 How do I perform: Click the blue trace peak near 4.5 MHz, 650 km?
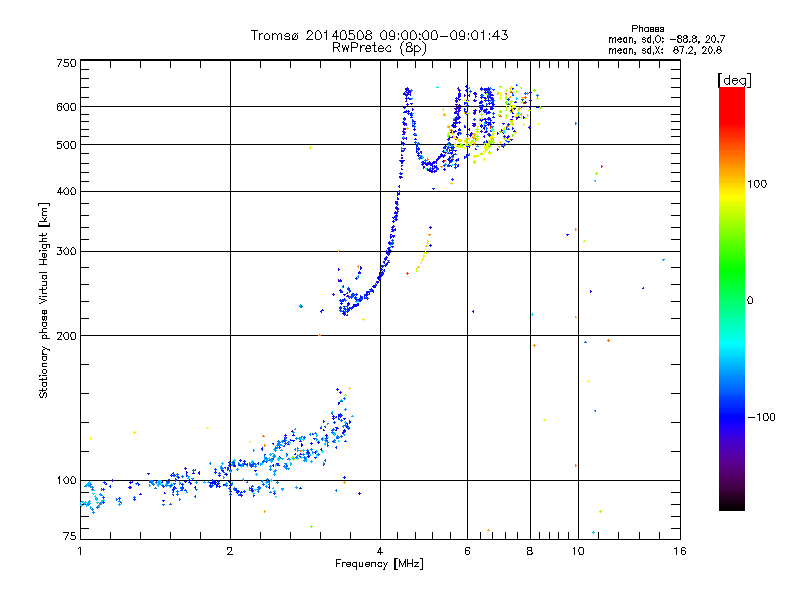coord(408,92)
